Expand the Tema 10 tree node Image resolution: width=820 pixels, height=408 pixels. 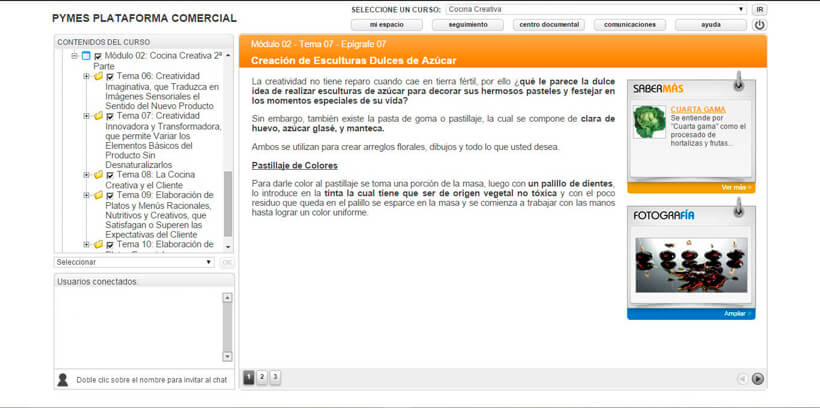pyautogui.click(x=86, y=244)
